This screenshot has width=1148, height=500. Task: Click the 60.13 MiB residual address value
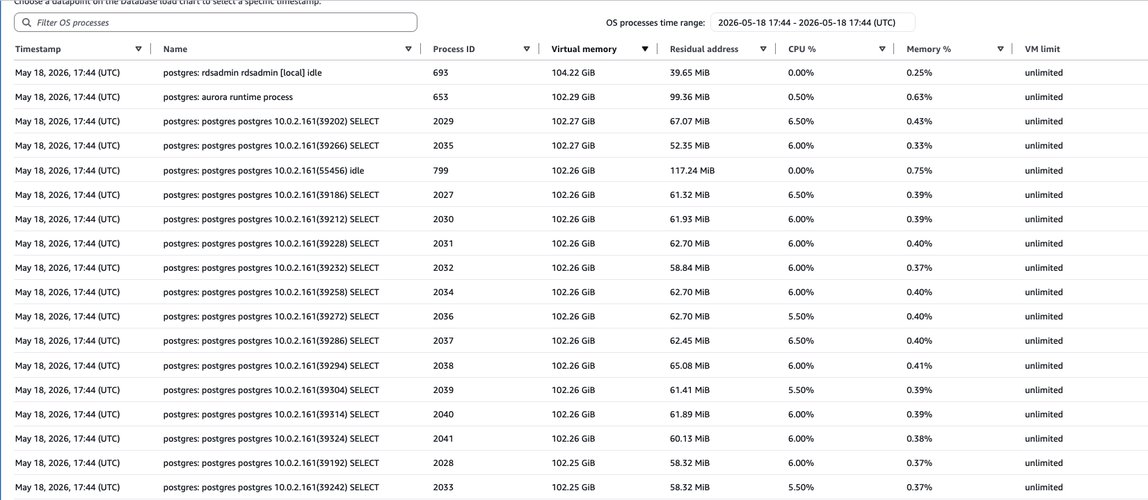coord(689,439)
